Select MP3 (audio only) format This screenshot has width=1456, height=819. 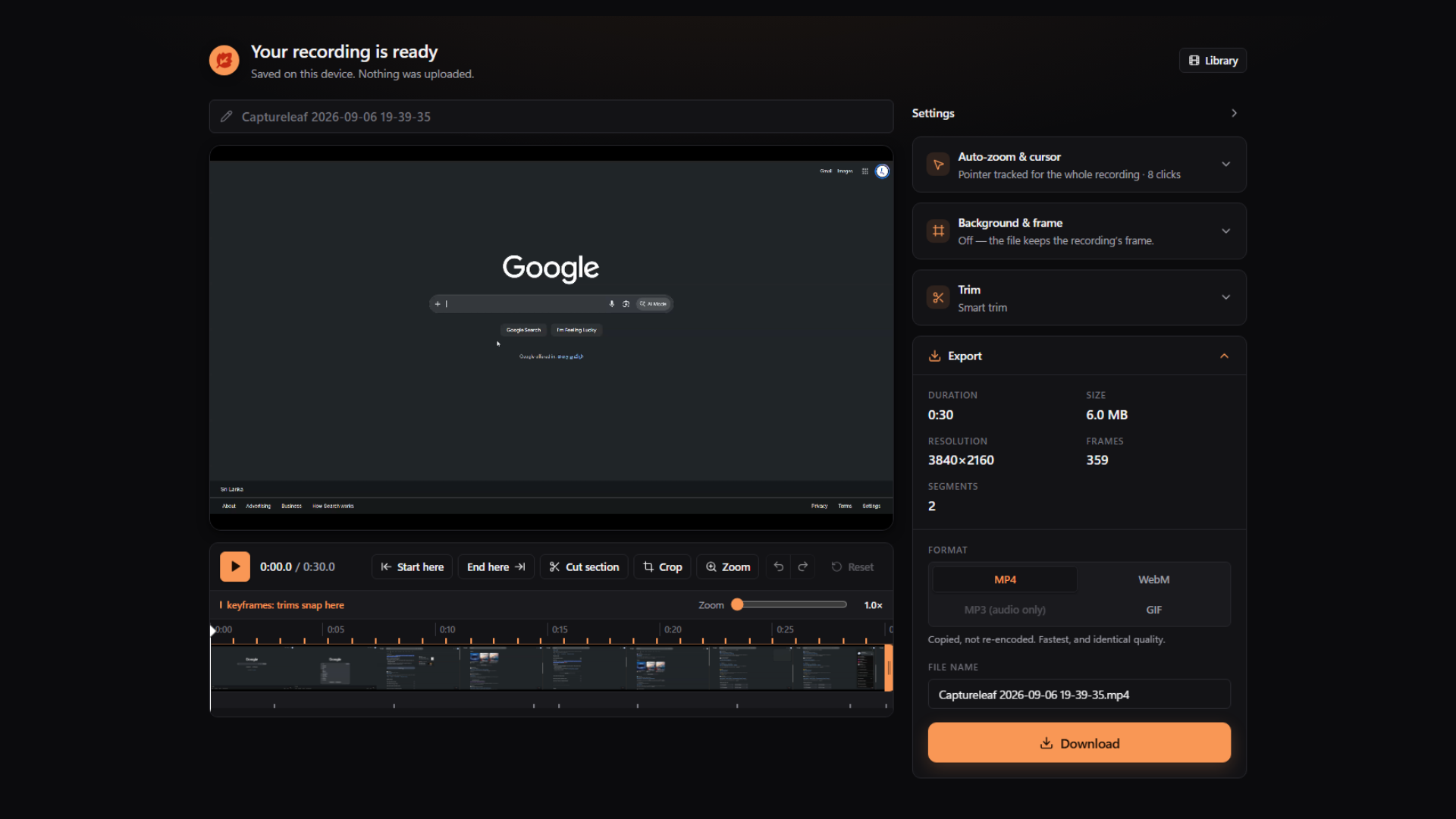point(1005,610)
